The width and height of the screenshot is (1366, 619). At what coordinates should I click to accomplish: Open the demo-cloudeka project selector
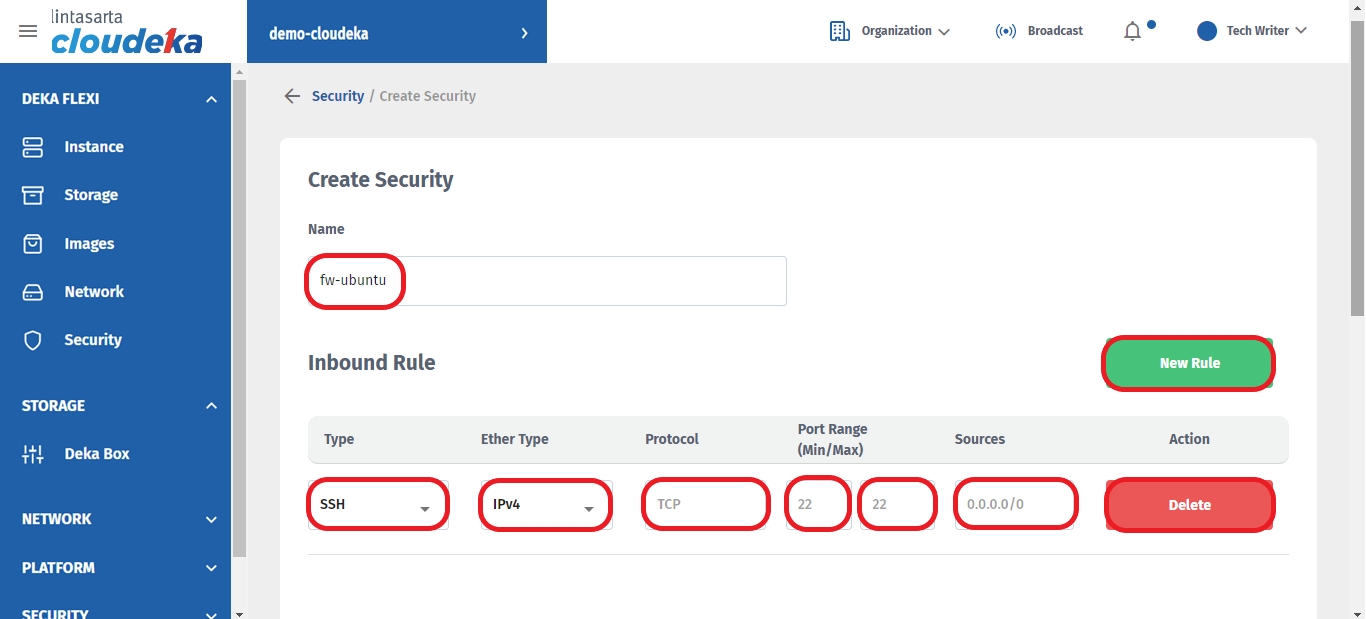[397, 33]
